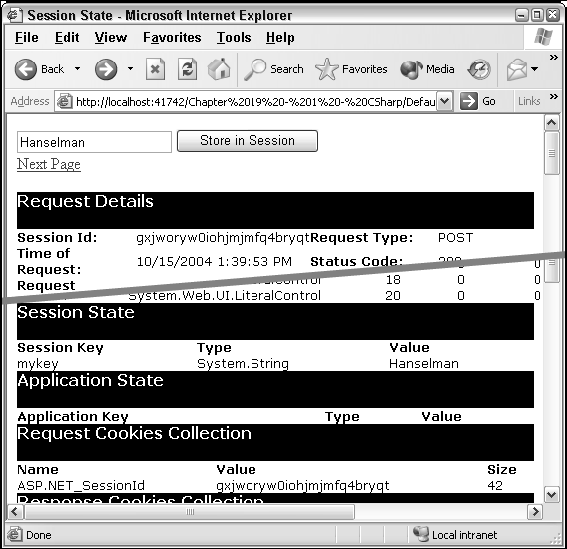
Task: Click the Session Id value text
Action: (223, 238)
